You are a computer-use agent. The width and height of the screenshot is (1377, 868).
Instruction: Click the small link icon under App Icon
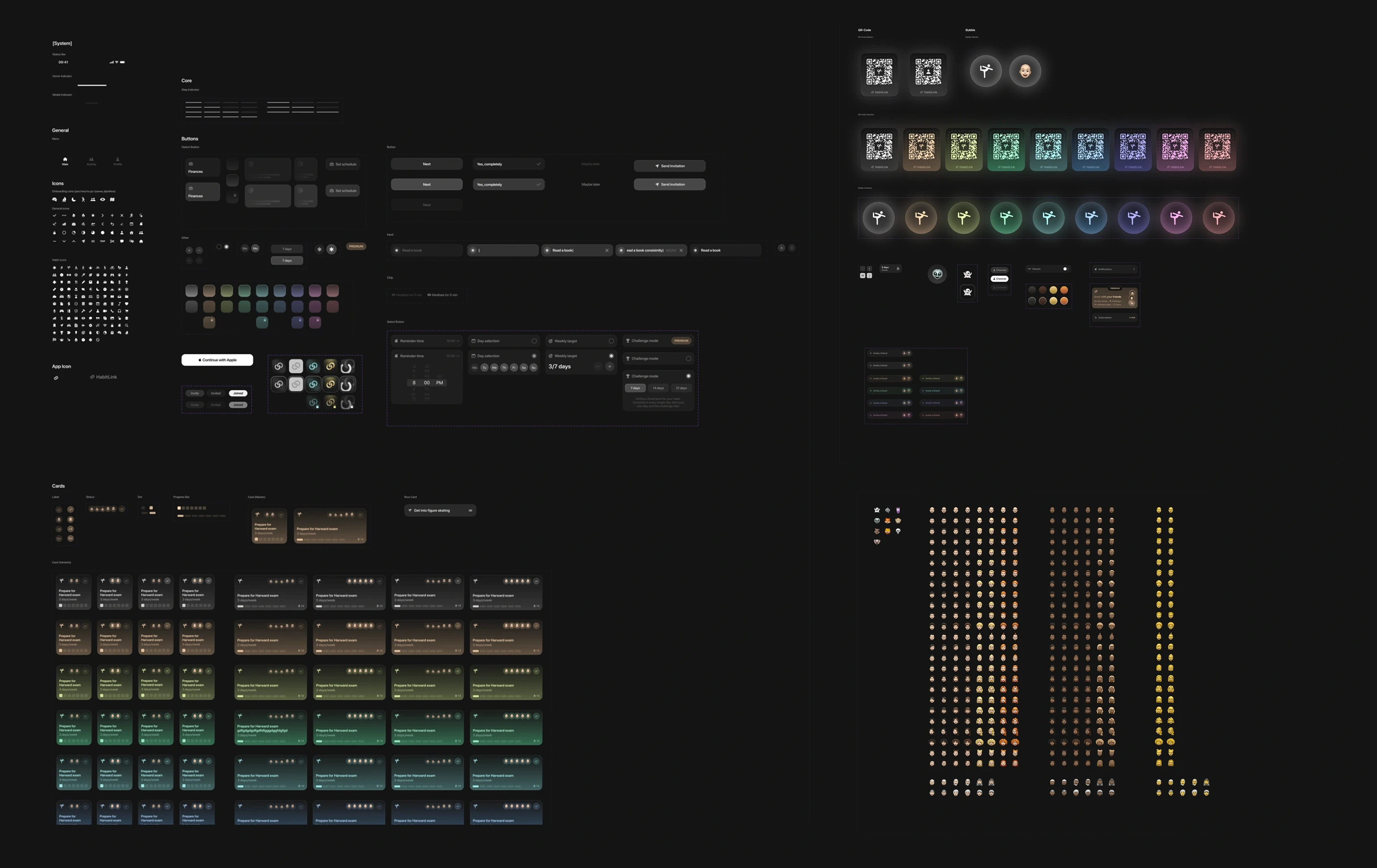(x=56, y=378)
